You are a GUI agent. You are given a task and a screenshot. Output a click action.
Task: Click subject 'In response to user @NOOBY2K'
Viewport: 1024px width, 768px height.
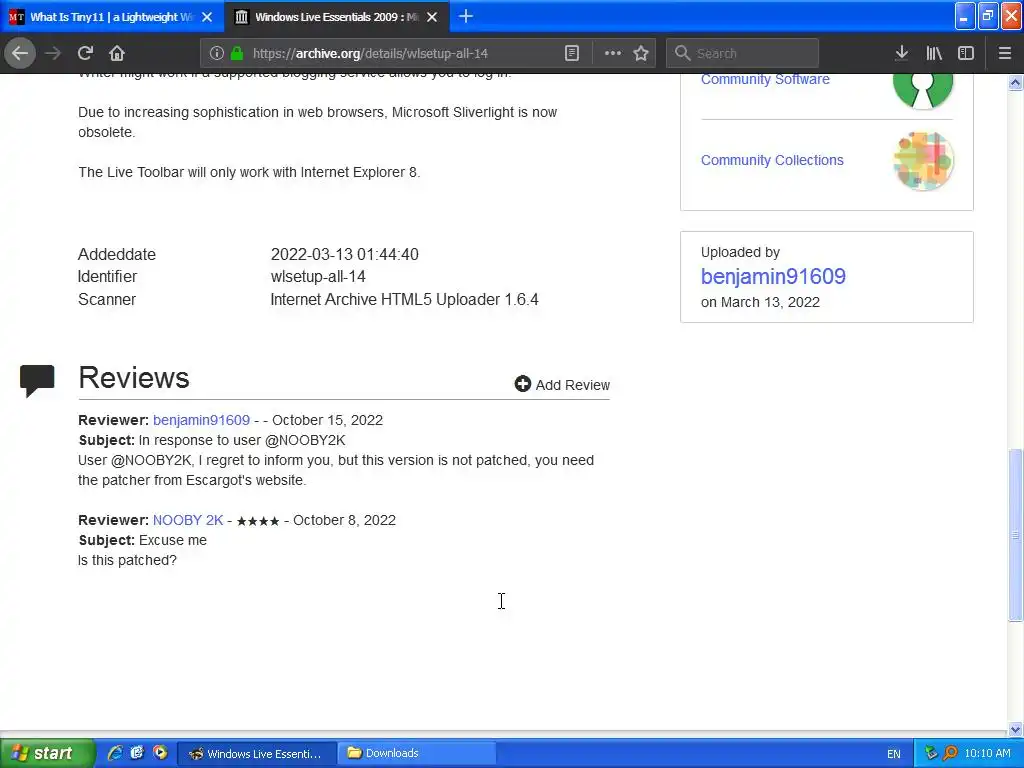click(x=242, y=440)
